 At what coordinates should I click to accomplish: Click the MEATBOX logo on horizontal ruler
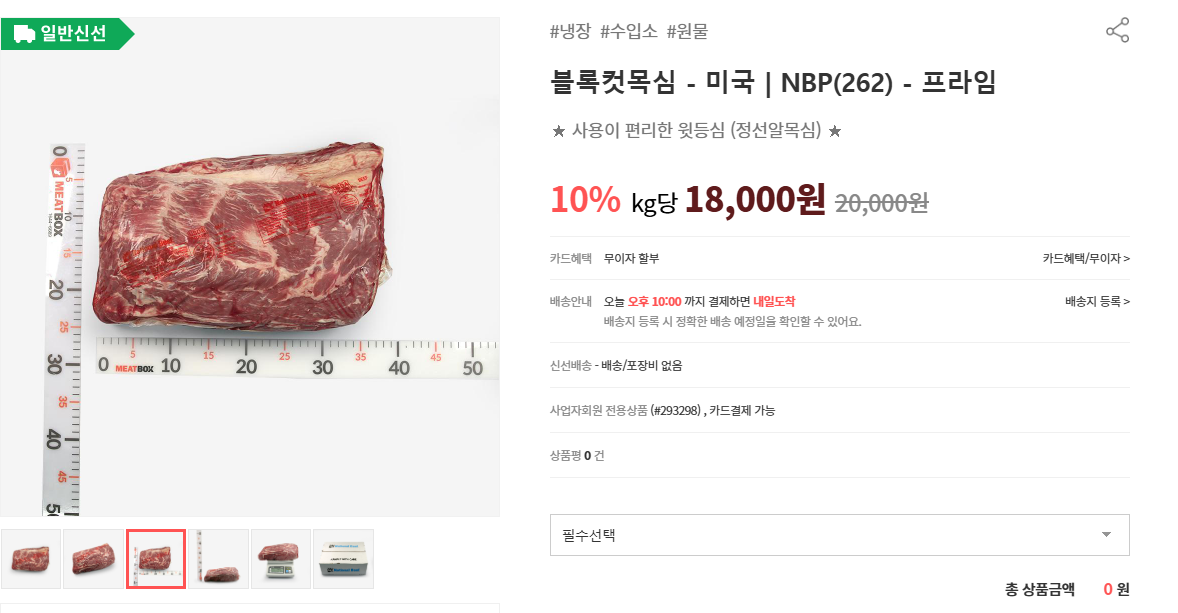134,368
